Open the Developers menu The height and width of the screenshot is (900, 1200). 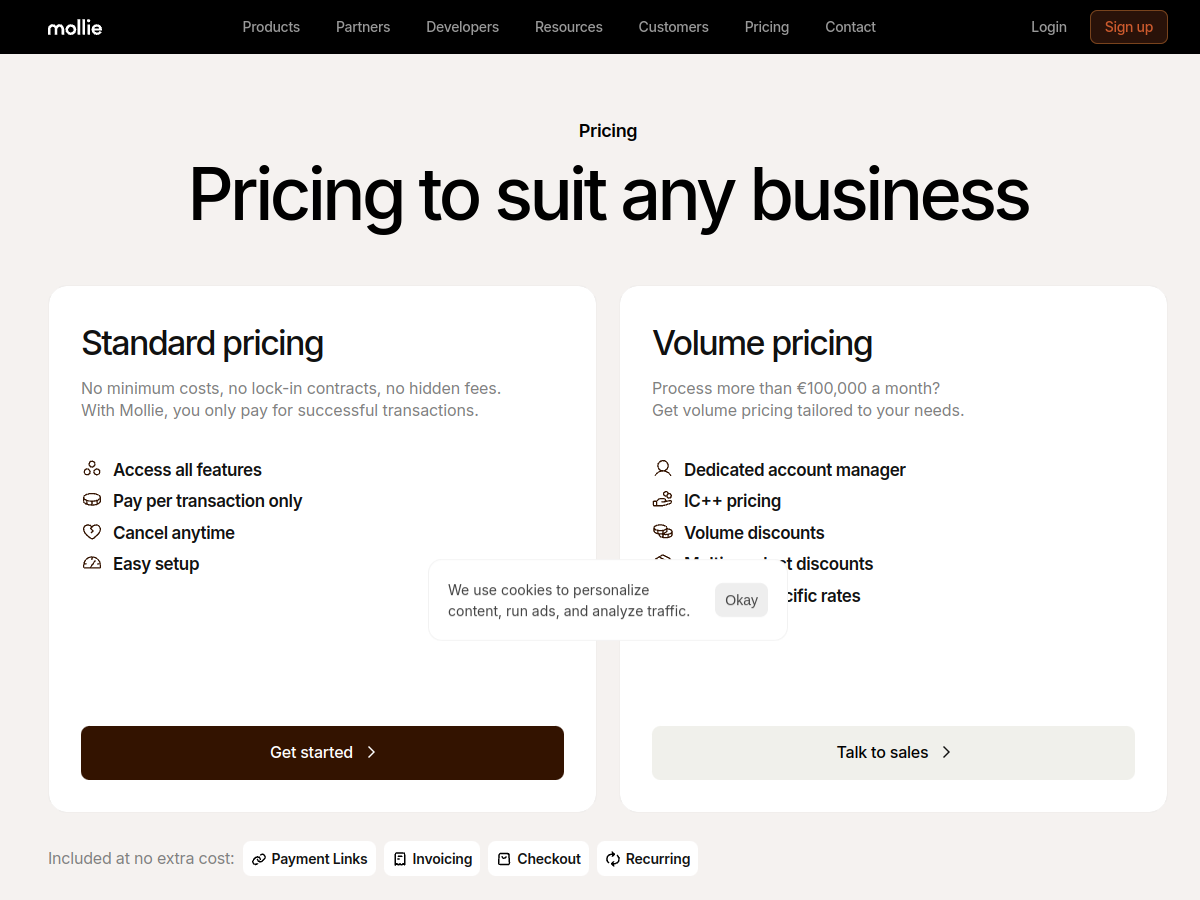[x=462, y=27]
